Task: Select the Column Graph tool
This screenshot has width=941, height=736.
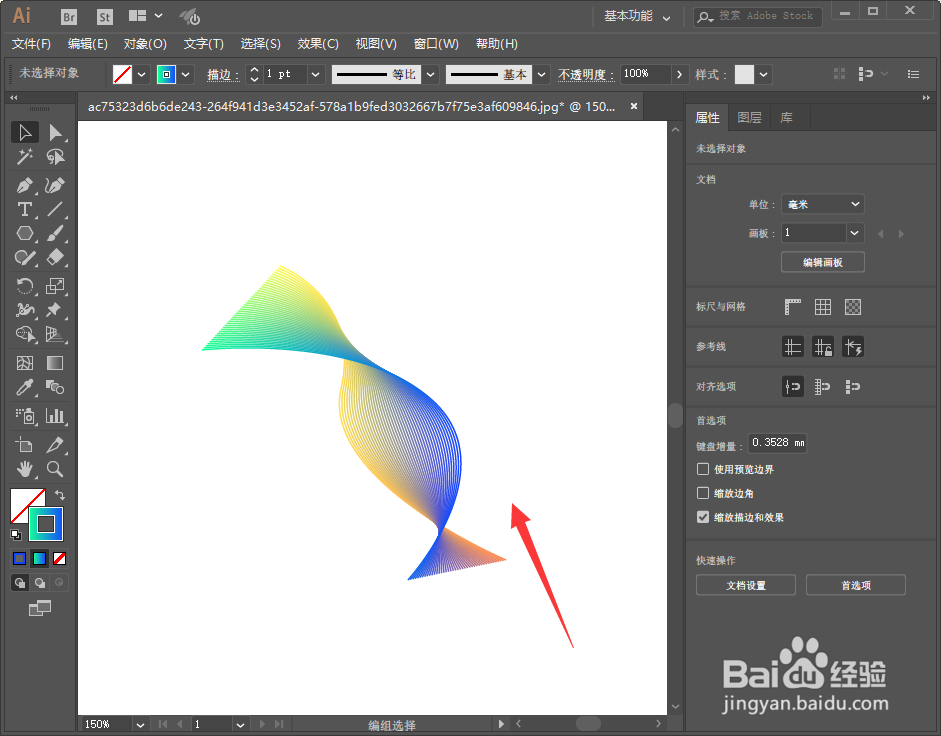Action: [55, 416]
